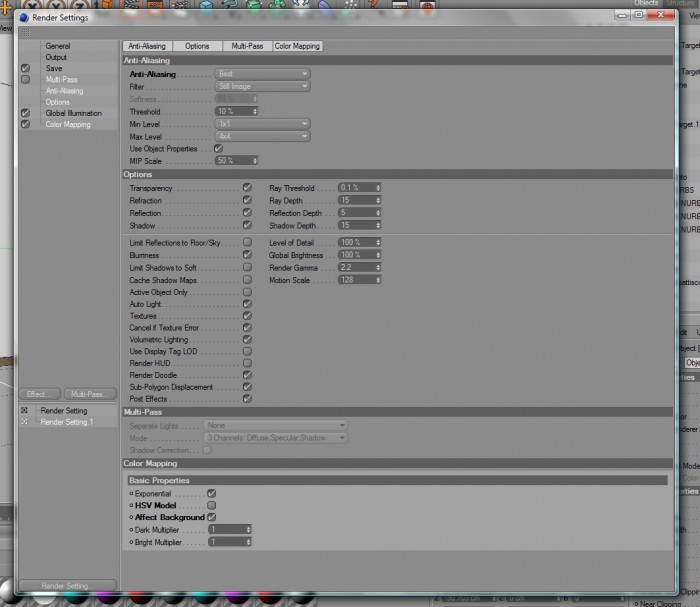Open the Separate Lights dropdown

(275, 425)
